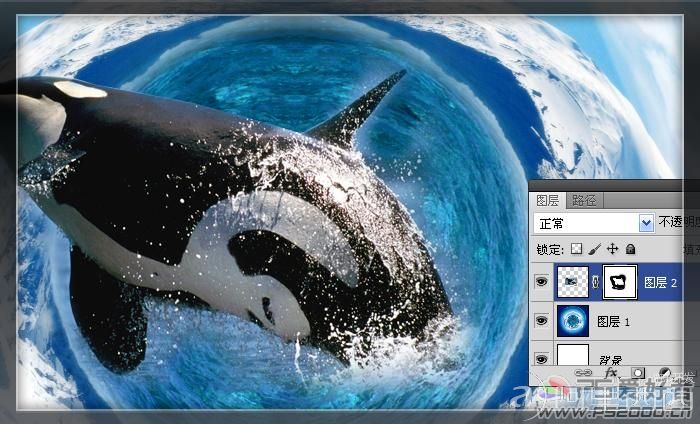Image resolution: width=700 pixels, height=424 pixels.
Task: Toggle lock position move icon
Action: (612, 249)
